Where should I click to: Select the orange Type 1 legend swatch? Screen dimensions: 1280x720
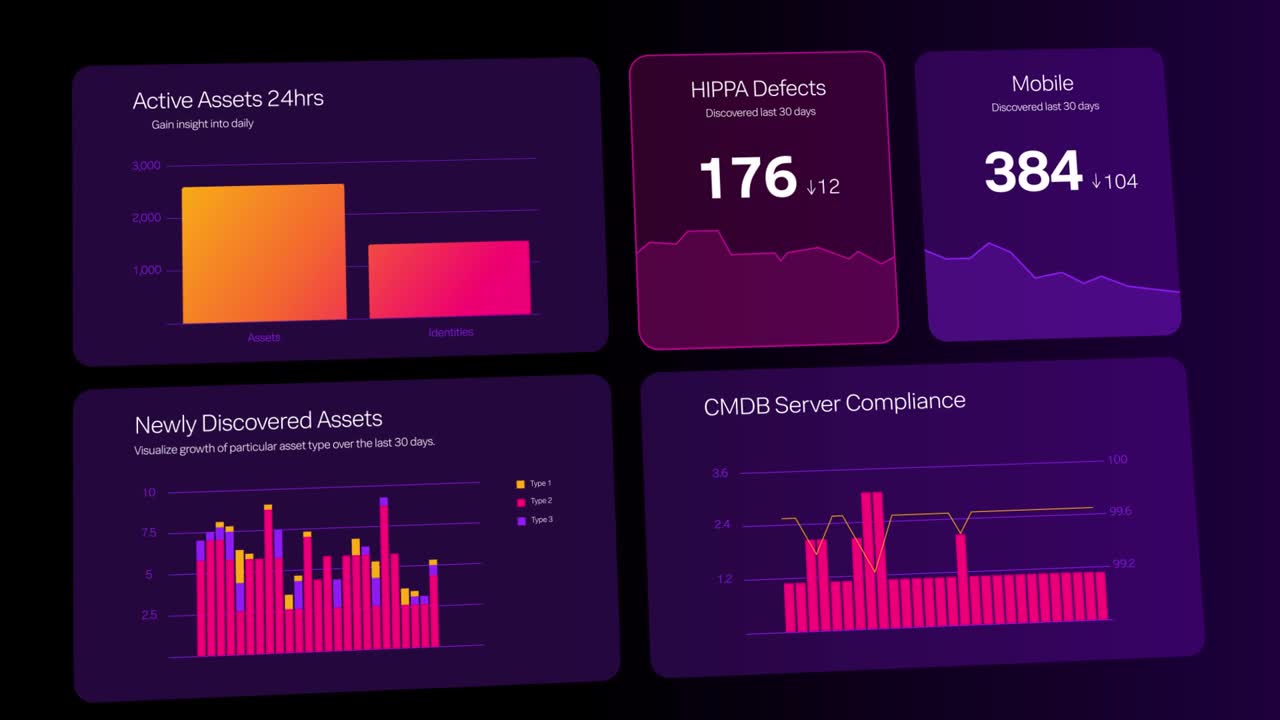[x=520, y=484]
